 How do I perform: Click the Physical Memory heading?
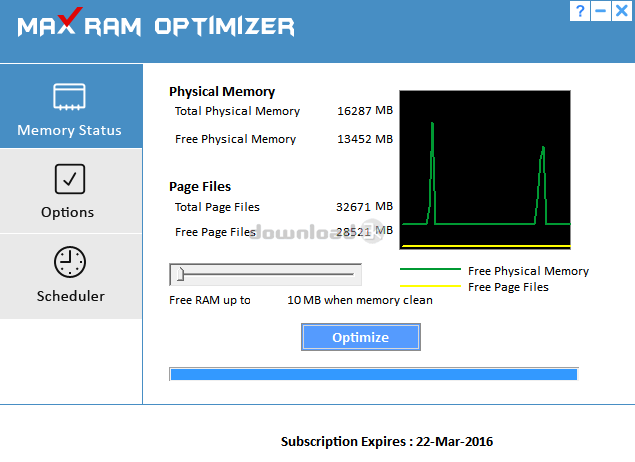coord(222,92)
